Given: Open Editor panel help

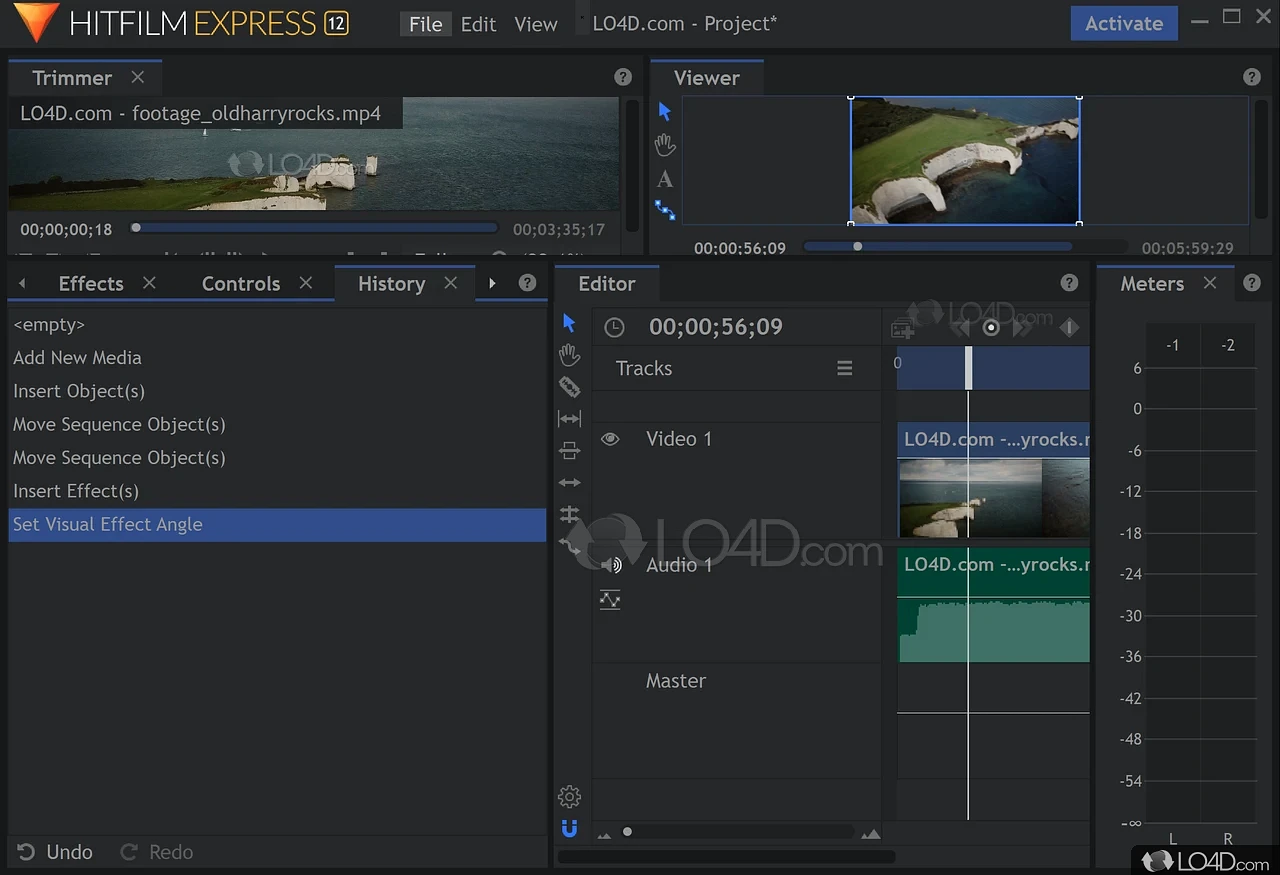Looking at the screenshot, I should pos(1069,283).
